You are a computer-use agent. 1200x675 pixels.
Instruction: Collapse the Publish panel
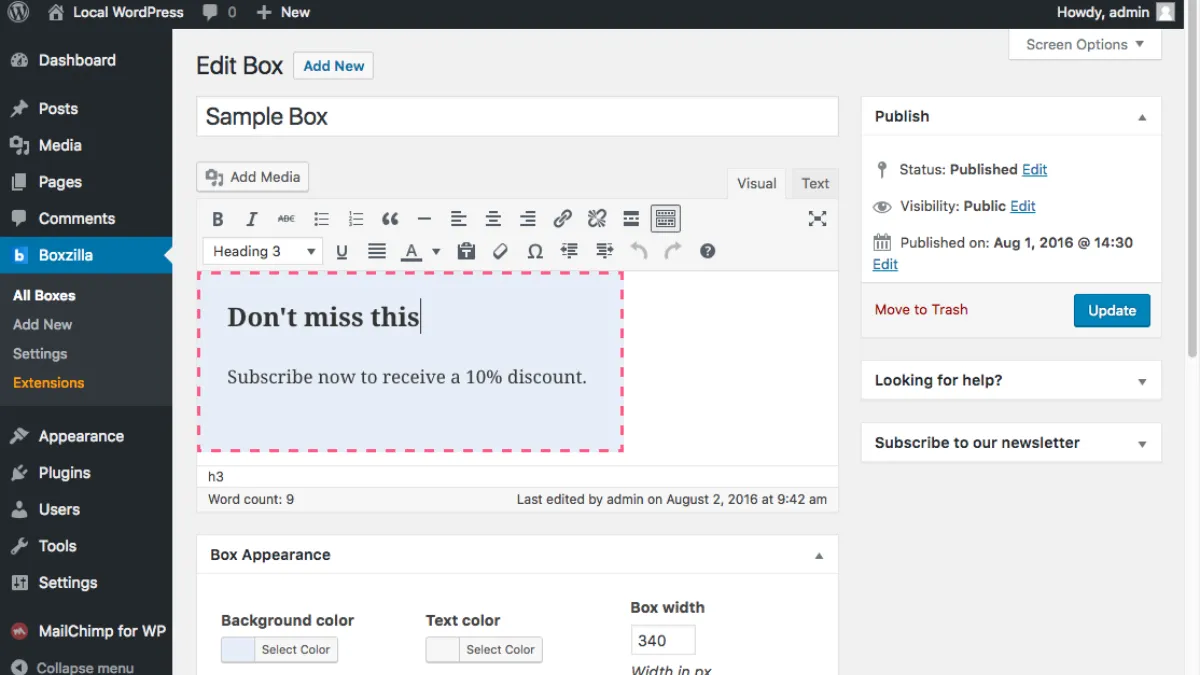[1142, 117]
